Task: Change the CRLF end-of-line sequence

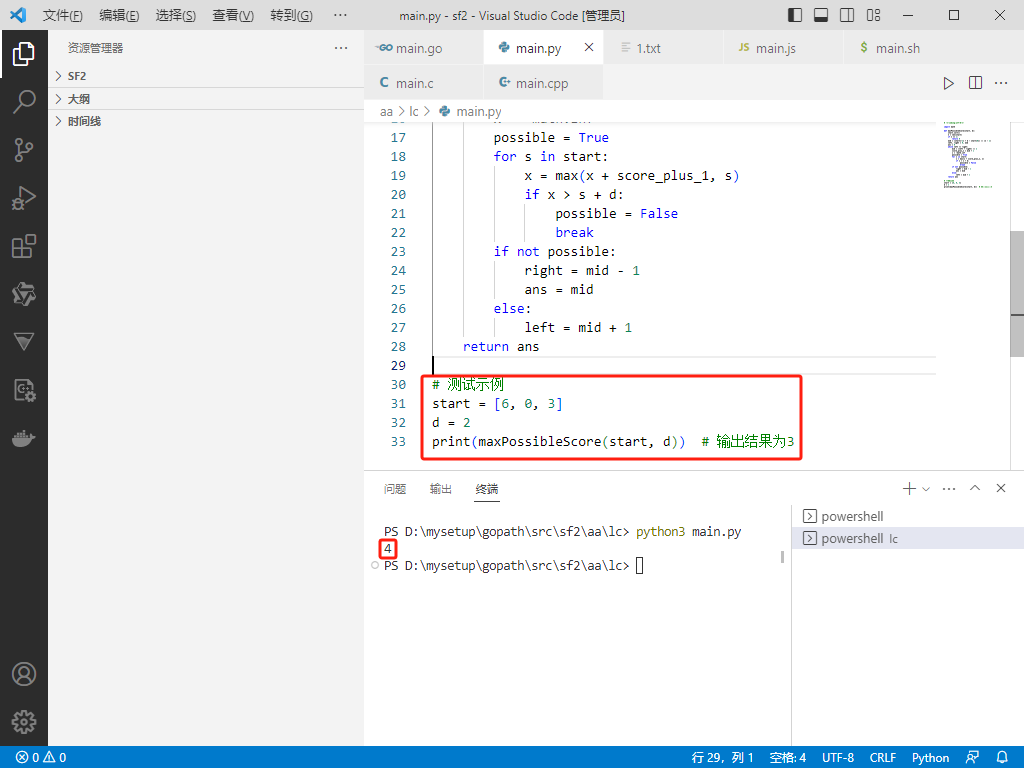Action: click(x=882, y=757)
